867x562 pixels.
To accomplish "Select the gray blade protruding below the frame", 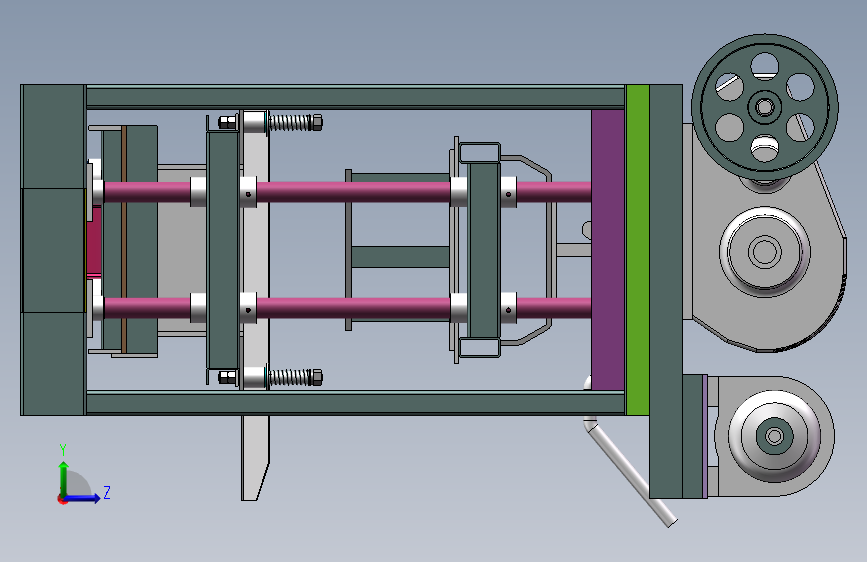I will pos(255,458).
